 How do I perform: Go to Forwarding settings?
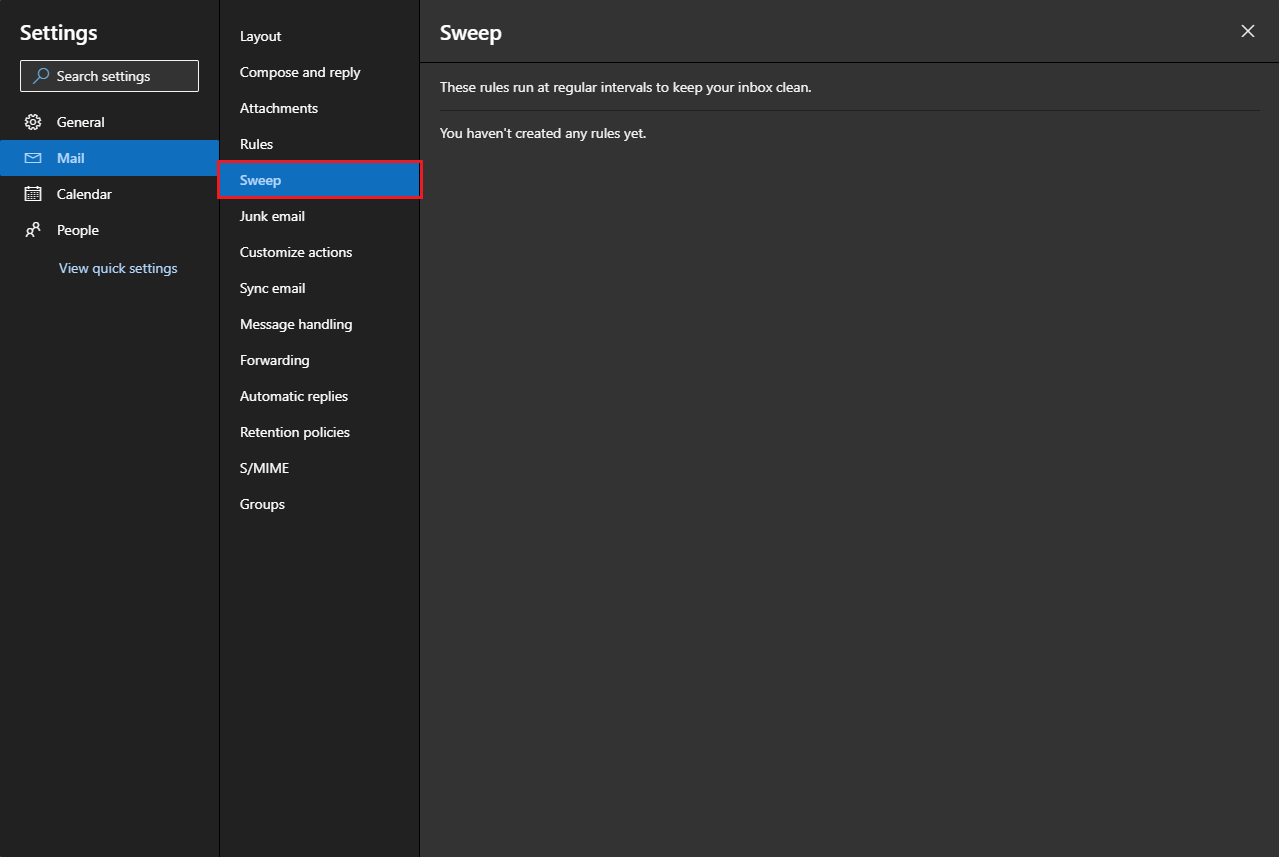(320, 360)
